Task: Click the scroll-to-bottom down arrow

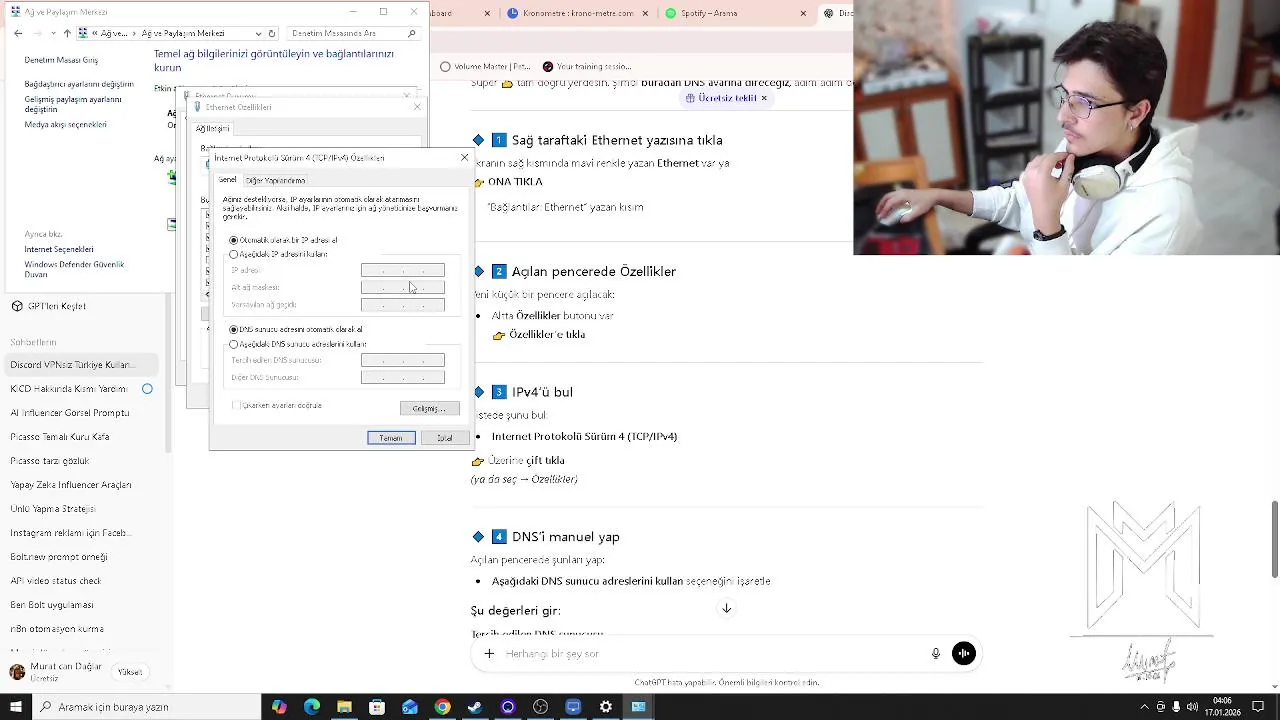Action: tap(727, 608)
